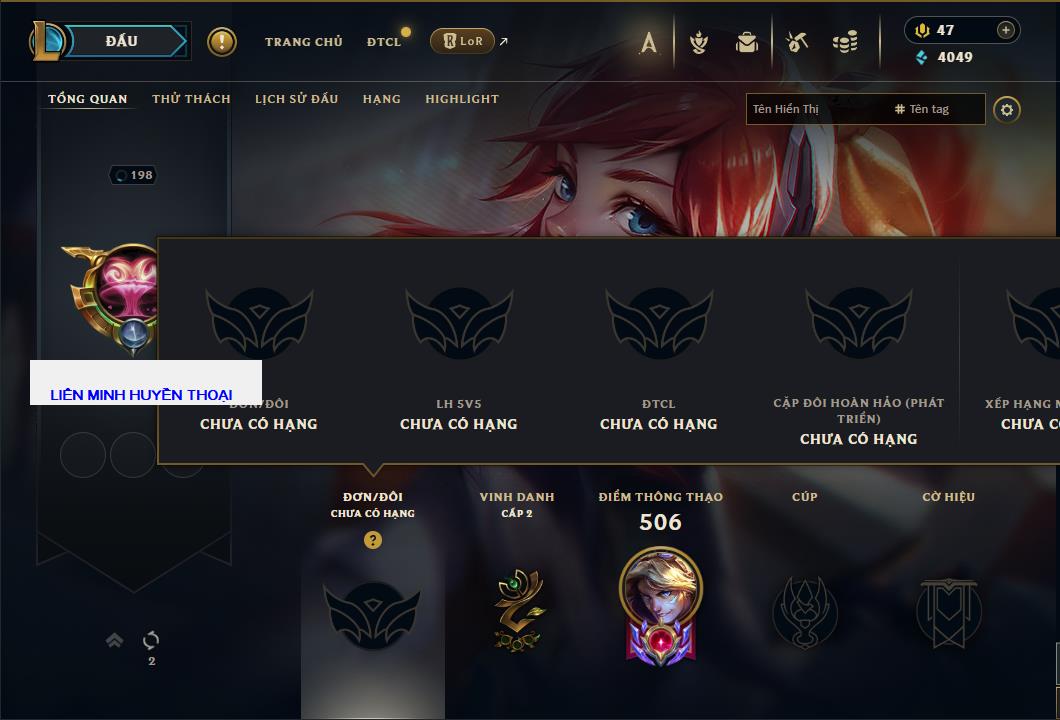Click the level-up chevron icon in banner
1060x720 pixels.
point(114,640)
